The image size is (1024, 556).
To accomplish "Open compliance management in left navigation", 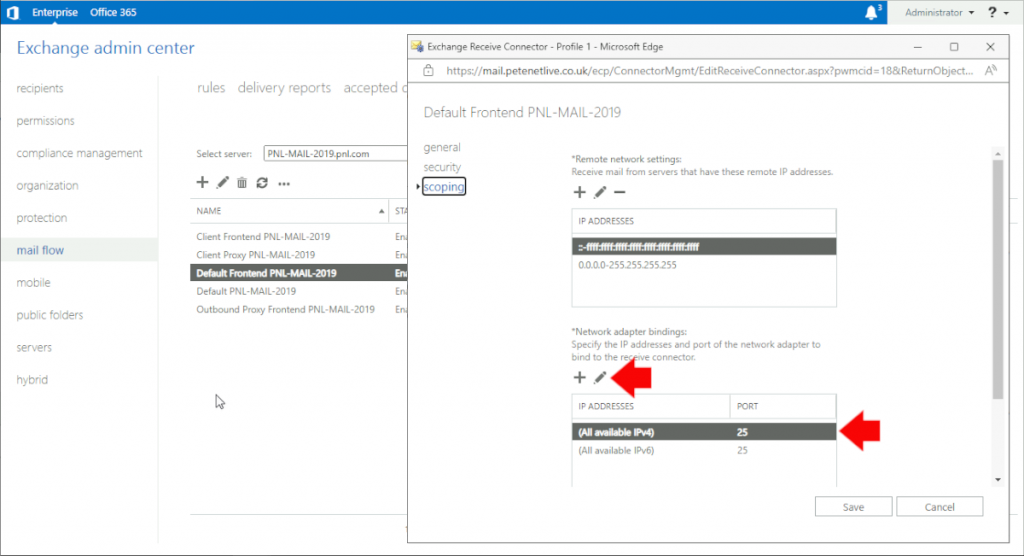I will coord(79,153).
